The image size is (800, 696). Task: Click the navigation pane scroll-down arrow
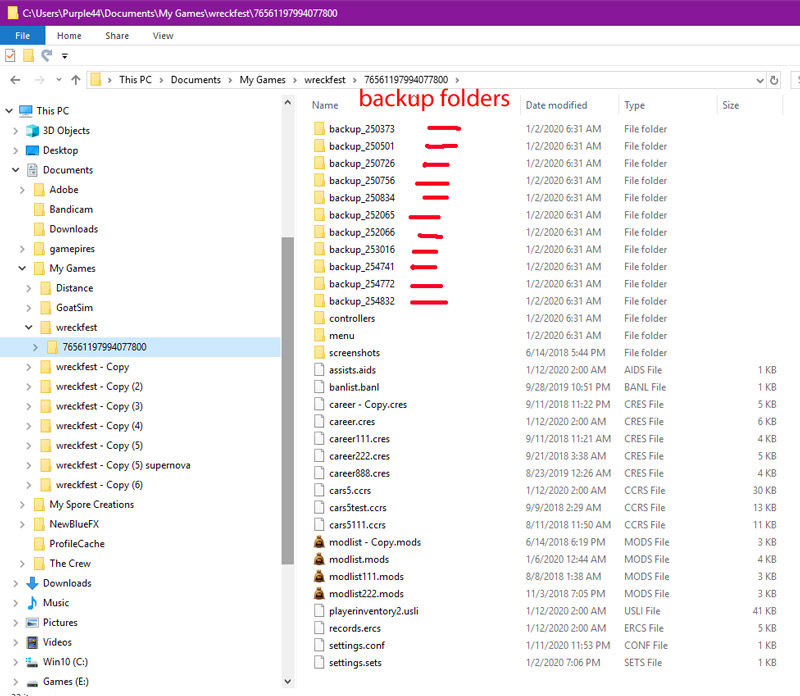tap(287, 681)
